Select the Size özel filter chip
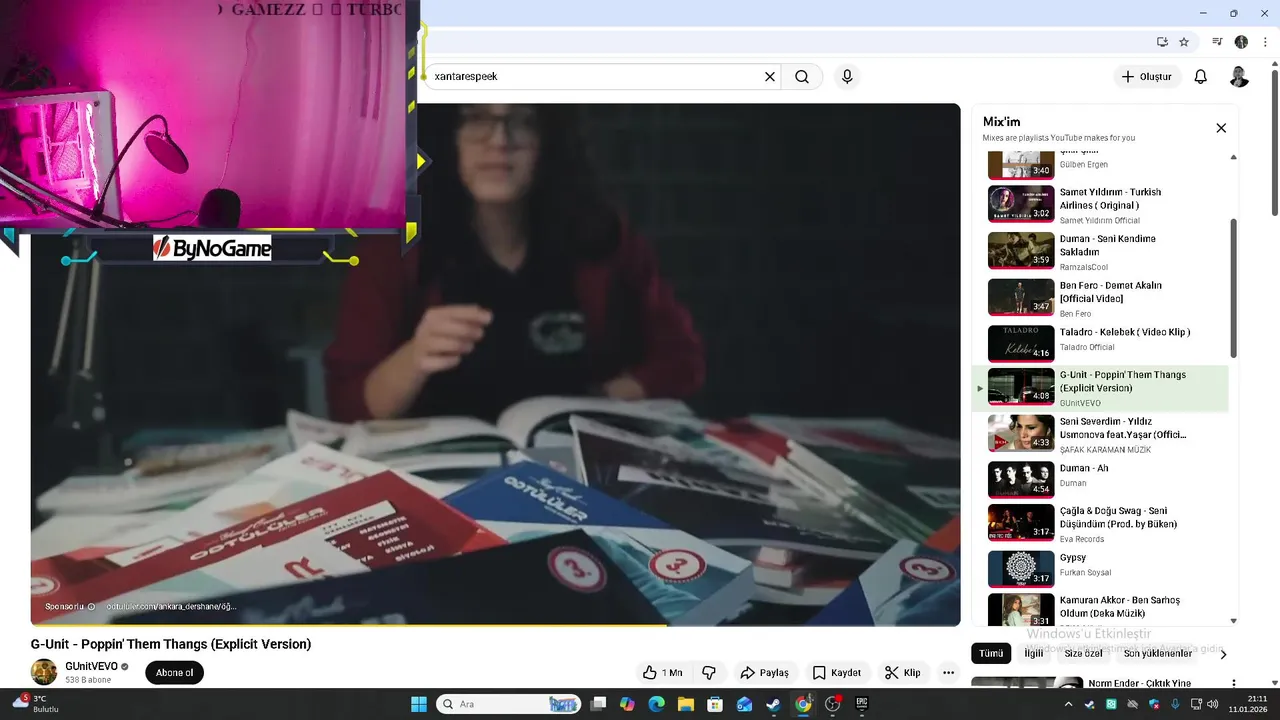 click(1083, 653)
